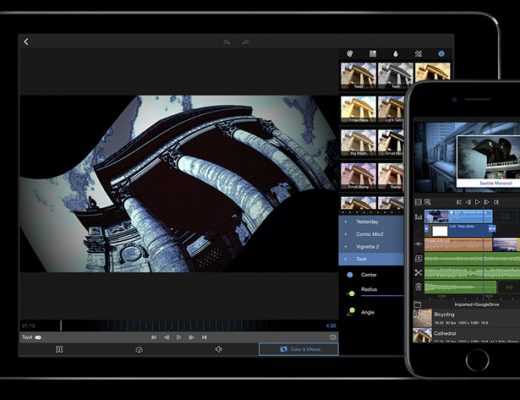
Task: Play the iPad preview
Action: (x=179, y=337)
